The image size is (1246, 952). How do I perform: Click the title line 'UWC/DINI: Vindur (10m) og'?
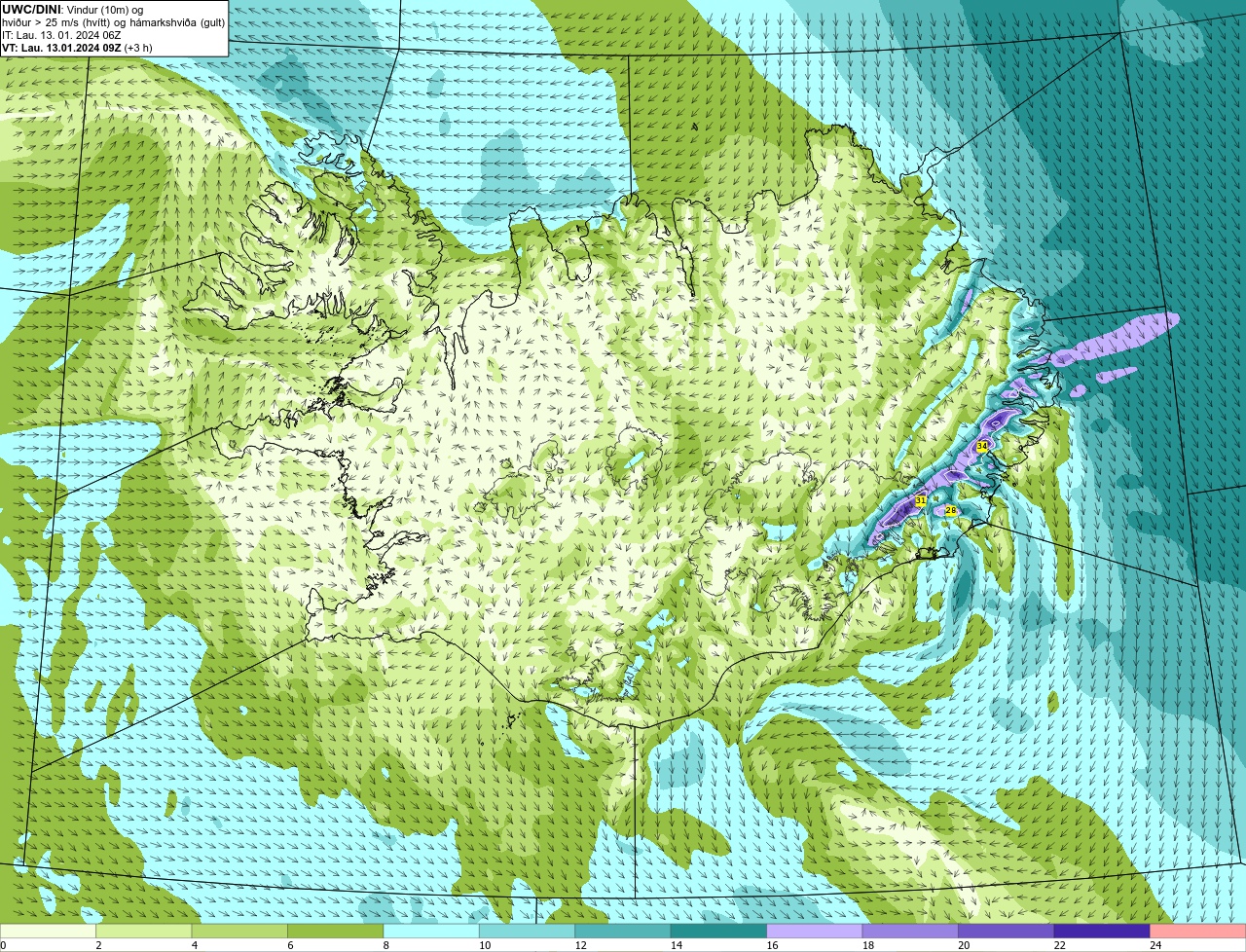tap(72, 10)
